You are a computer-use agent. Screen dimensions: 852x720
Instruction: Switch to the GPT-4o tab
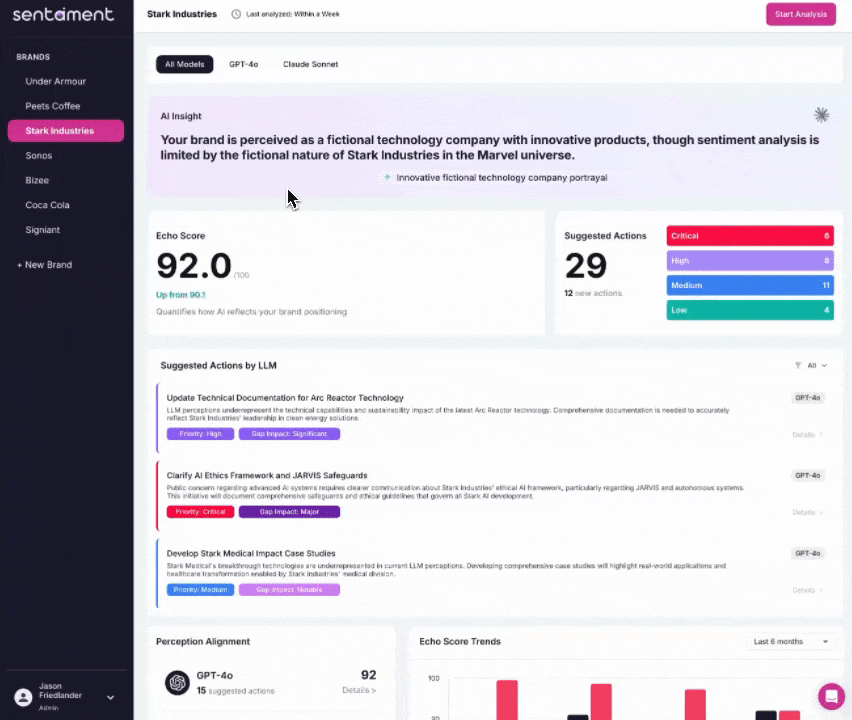pos(243,64)
